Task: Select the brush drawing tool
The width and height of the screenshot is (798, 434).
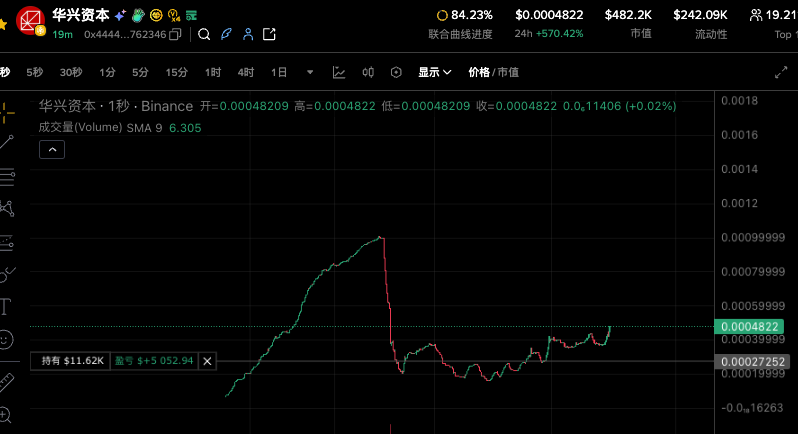Action: coord(7,275)
